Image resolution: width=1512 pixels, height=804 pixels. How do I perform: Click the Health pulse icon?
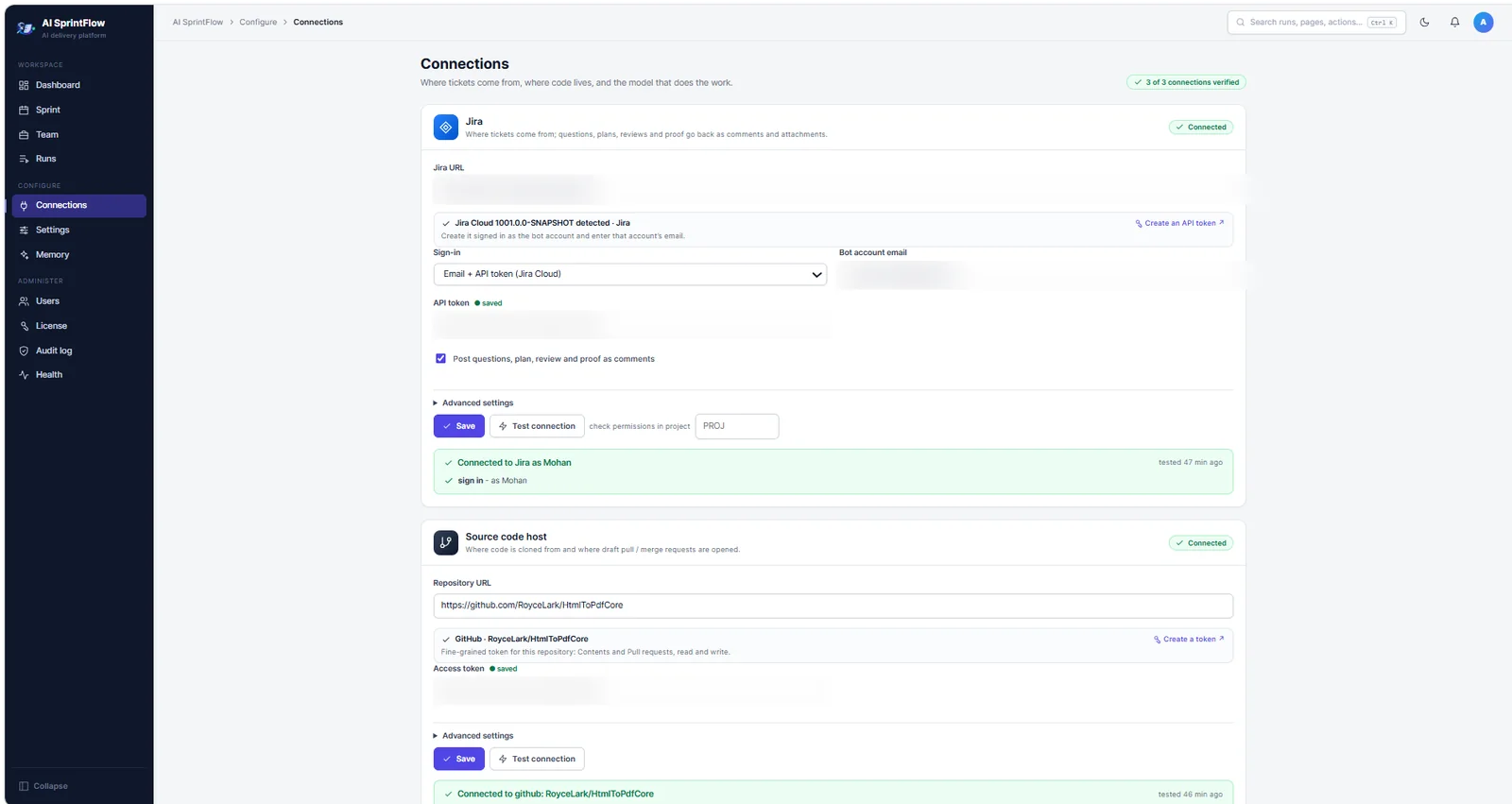tap(24, 375)
